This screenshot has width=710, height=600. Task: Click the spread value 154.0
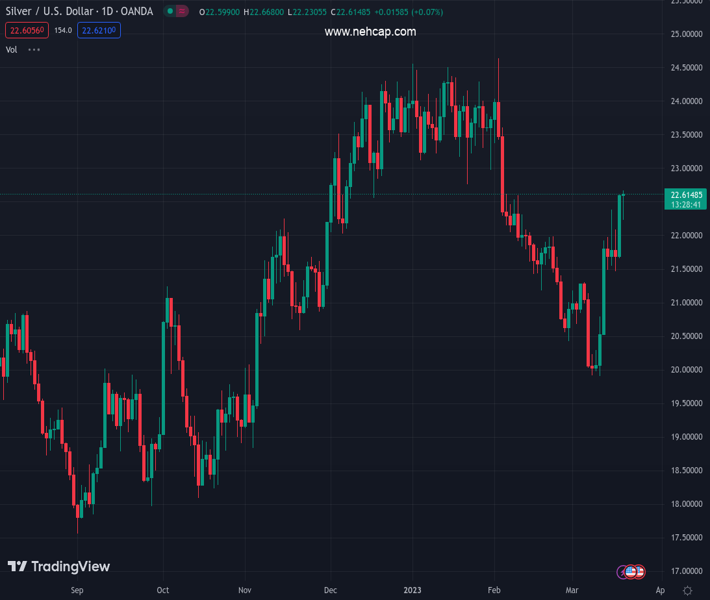[63, 30]
